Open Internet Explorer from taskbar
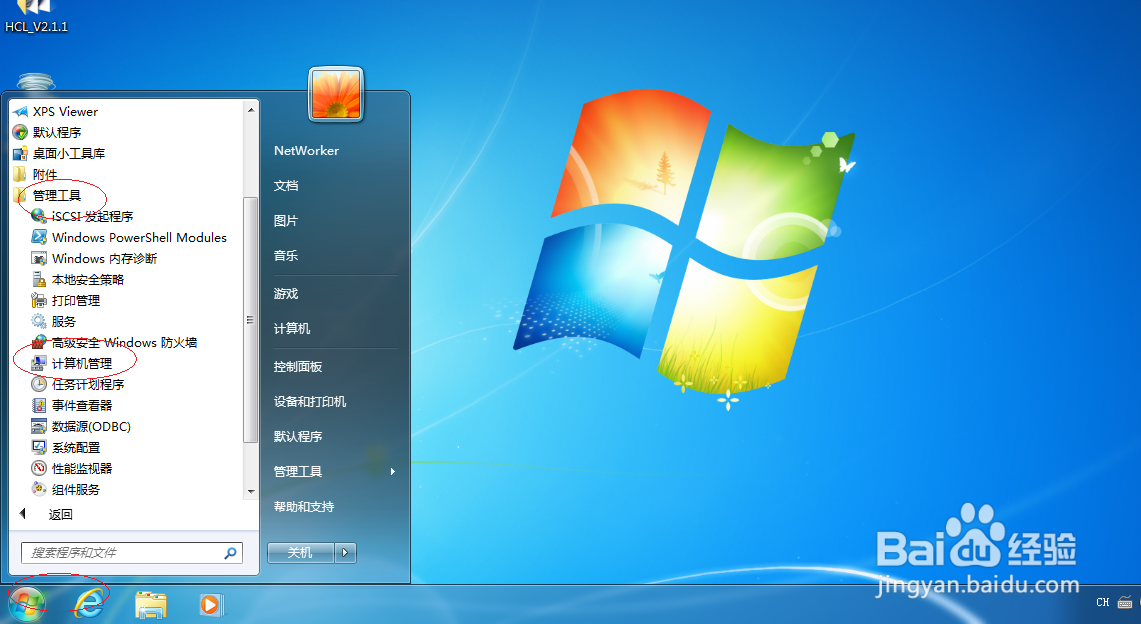Viewport: 1141px width, 624px height. tap(89, 604)
